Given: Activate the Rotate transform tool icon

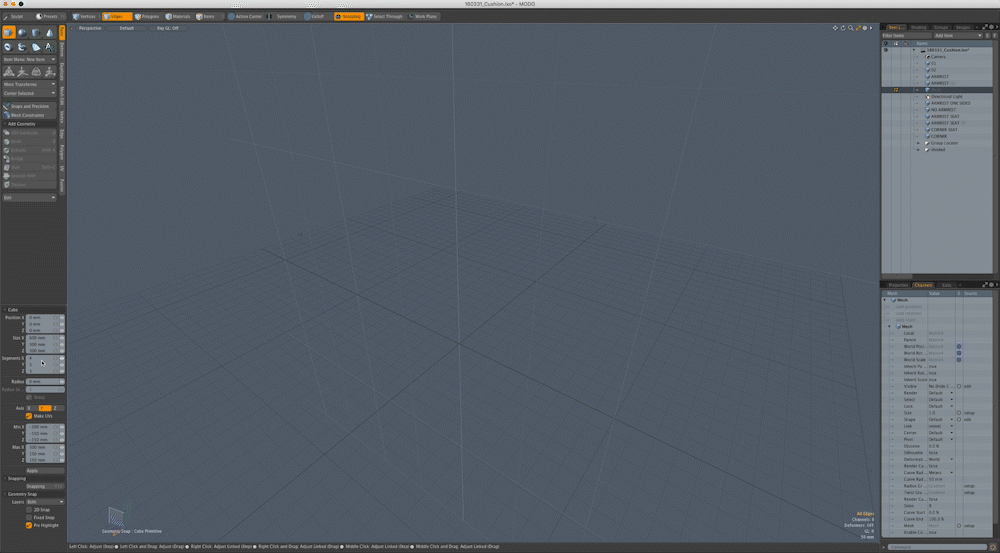Looking at the screenshot, I should 22,72.
